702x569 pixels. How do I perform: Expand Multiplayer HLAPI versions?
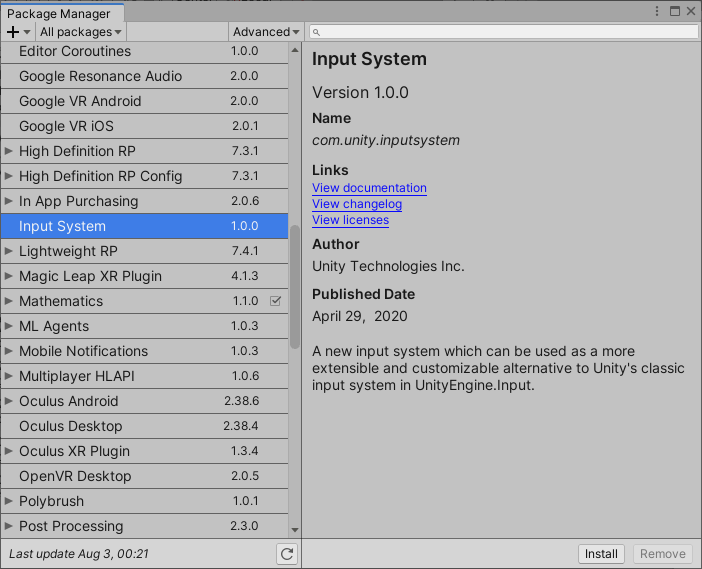(x=9, y=376)
